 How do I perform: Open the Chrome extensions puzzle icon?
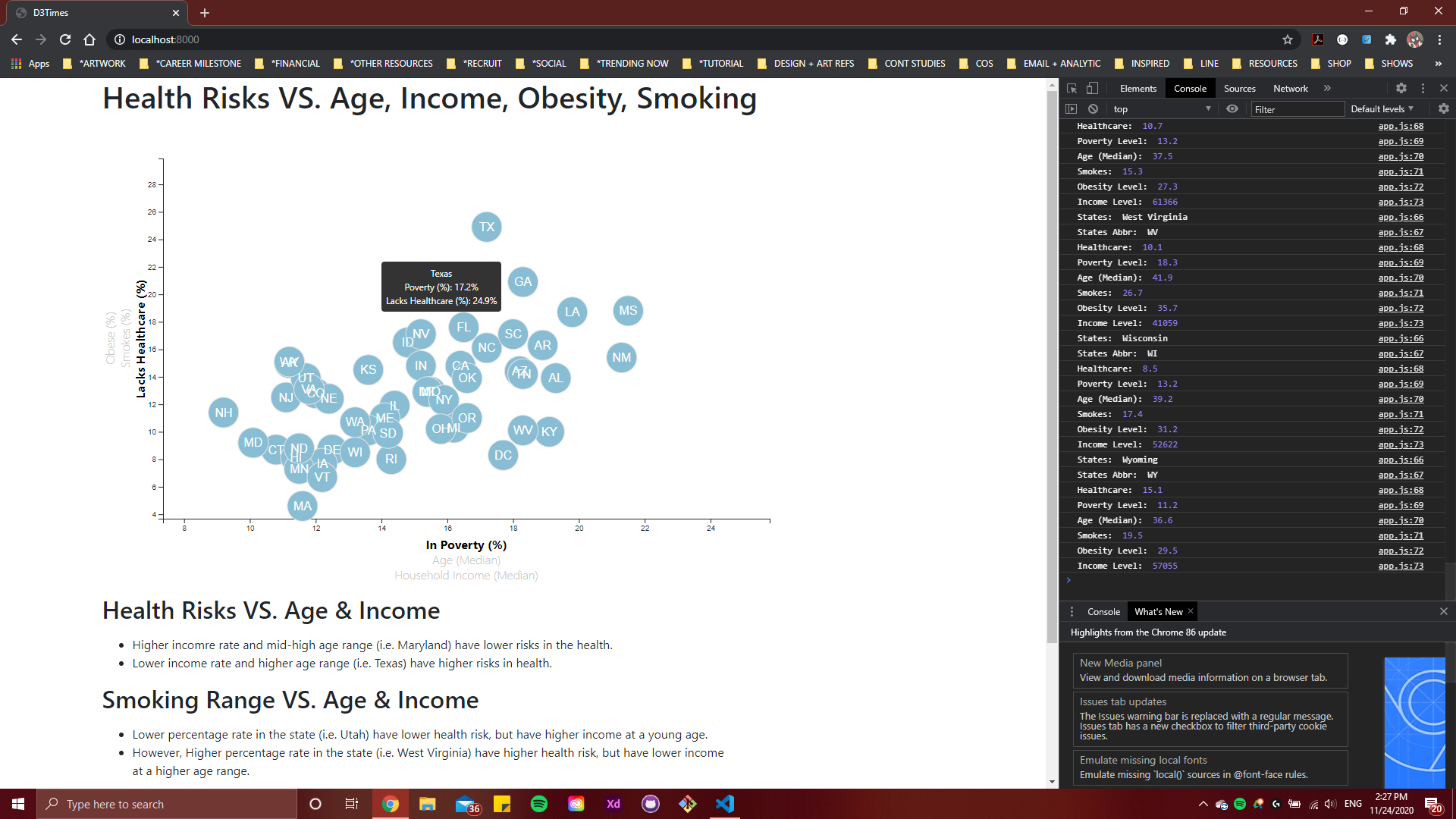(1390, 39)
